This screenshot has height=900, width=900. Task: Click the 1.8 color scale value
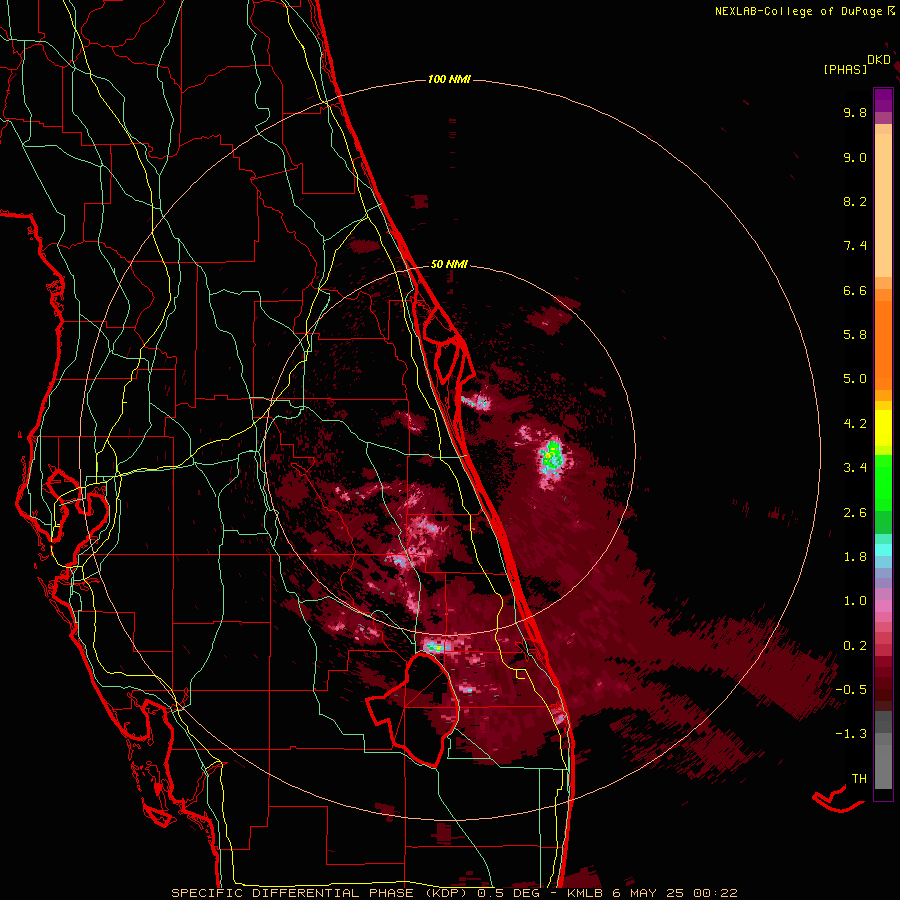(x=855, y=557)
